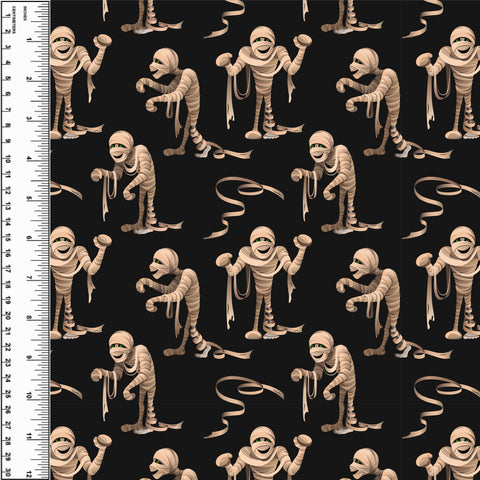Click the 6 inch ruler label

pyautogui.click(x=29, y=238)
